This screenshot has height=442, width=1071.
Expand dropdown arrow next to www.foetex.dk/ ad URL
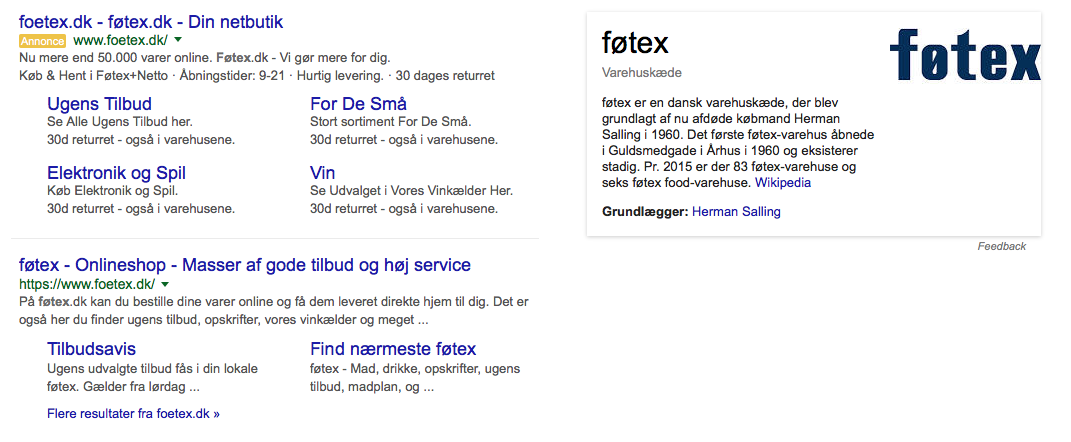click(x=178, y=40)
